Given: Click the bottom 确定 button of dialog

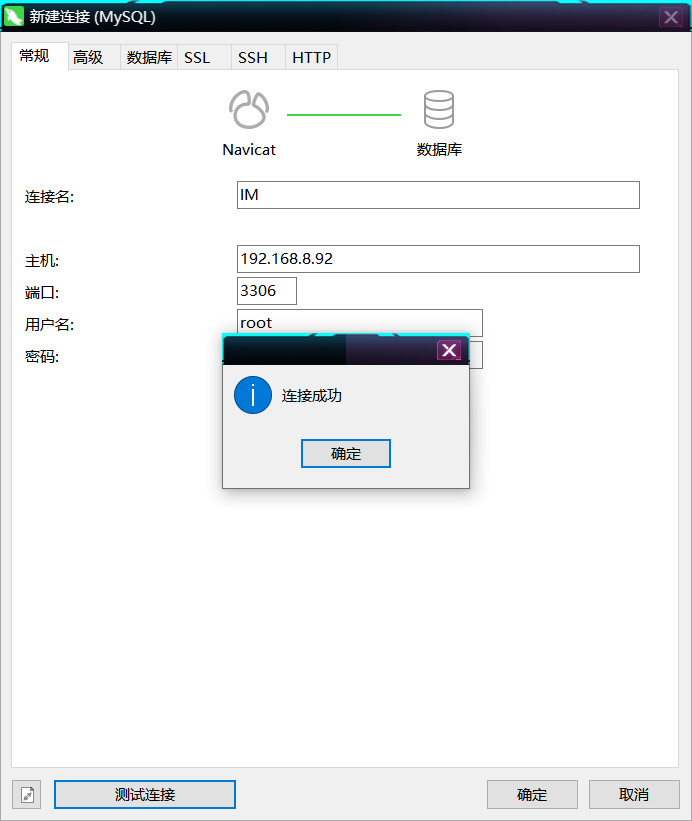Looking at the screenshot, I should click(x=532, y=794).
